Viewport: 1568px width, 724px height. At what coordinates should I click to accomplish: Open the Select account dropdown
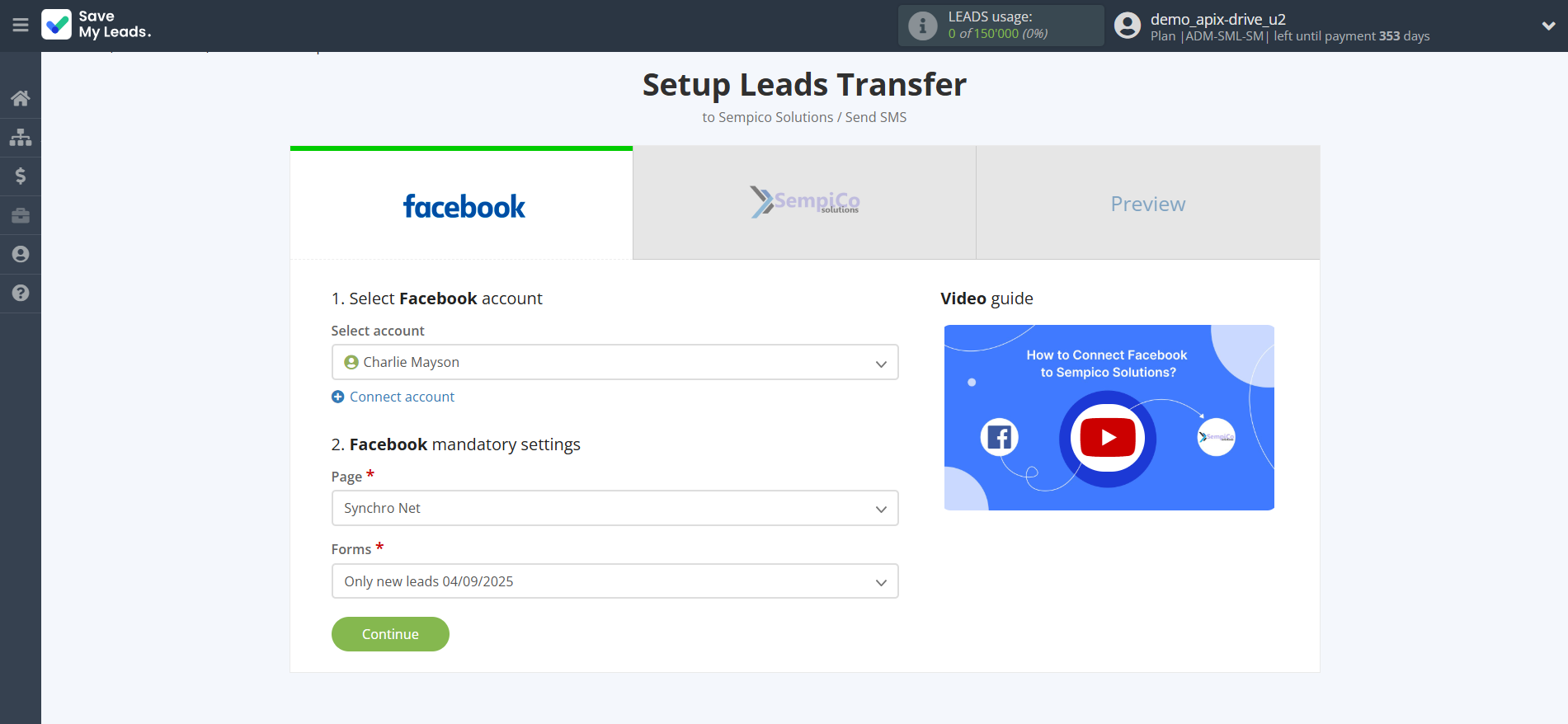[x=614, y=362]
